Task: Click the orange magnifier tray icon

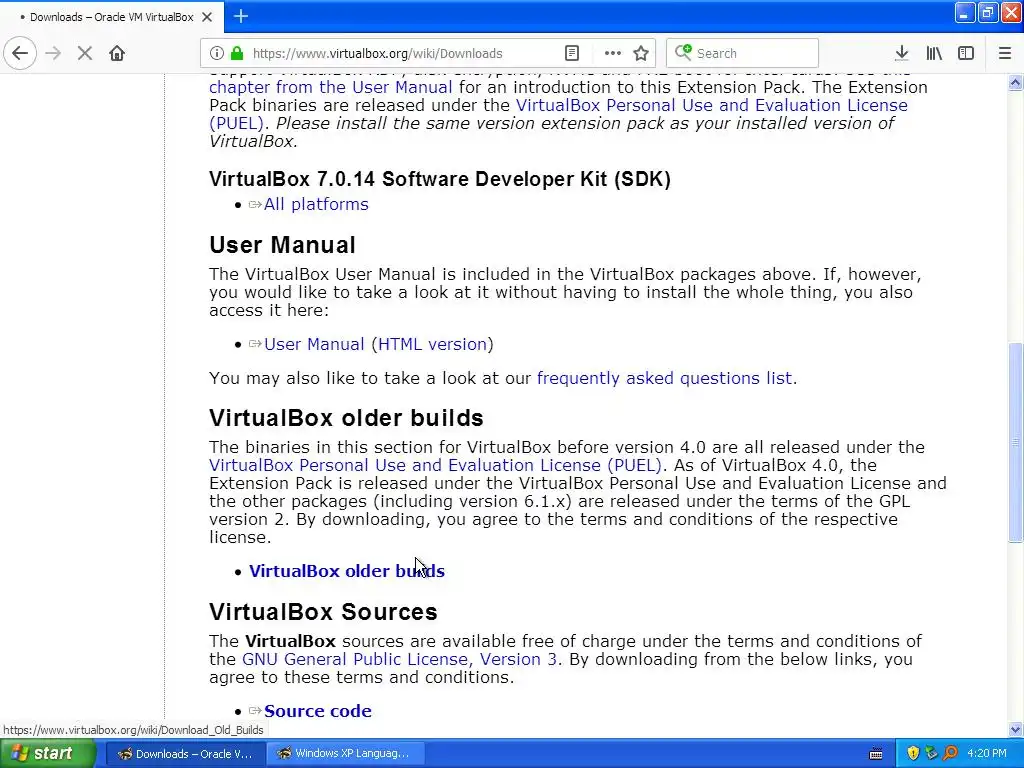Action: tap(950, 754)
